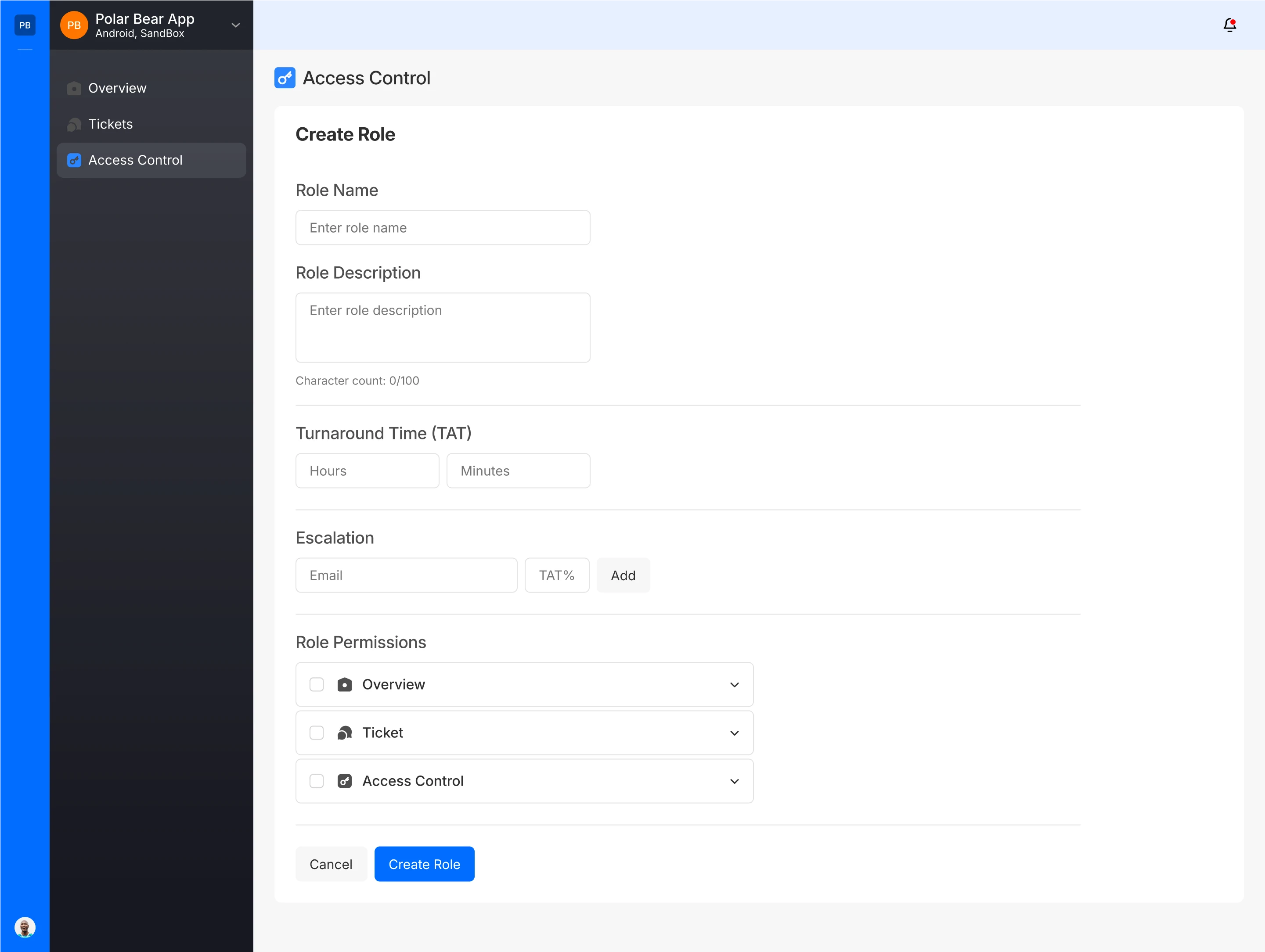Screen dimensions: 1265x952
Task: Focus the Enter role name field
Action: tap(443, 227)
